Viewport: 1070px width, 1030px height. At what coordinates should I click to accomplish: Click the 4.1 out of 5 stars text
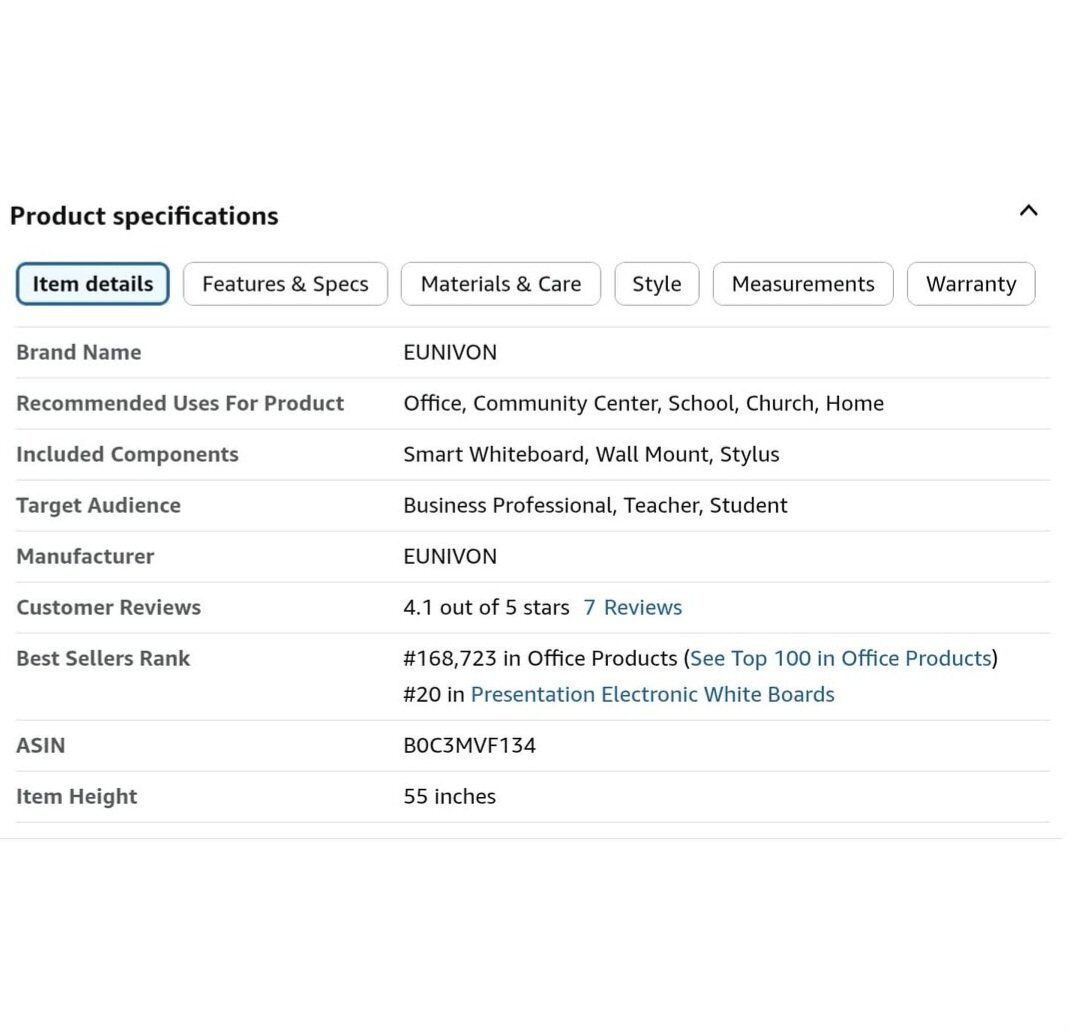coord(486,608)
